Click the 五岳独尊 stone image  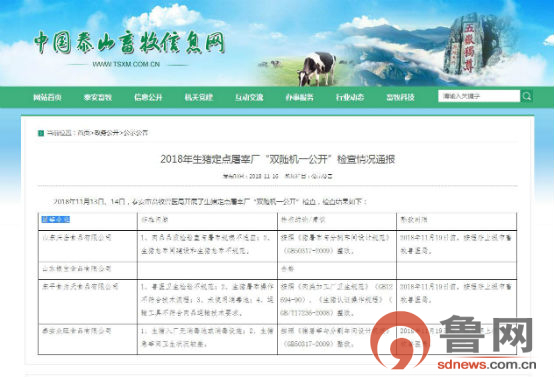click(468, 45)
